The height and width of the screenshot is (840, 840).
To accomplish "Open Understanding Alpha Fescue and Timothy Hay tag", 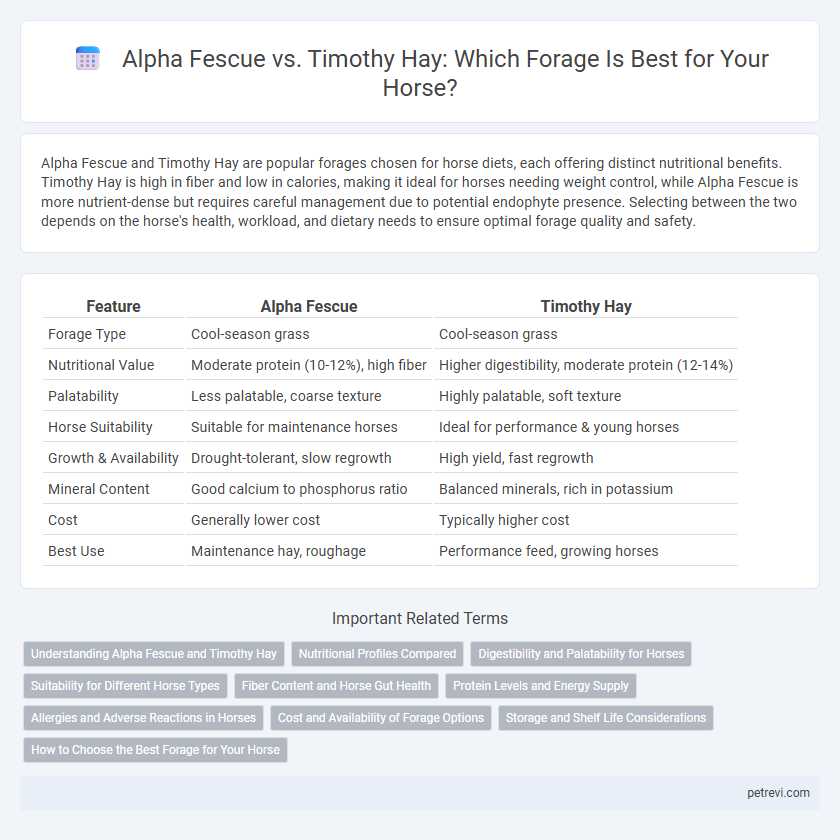I will [x=154, y=654].
